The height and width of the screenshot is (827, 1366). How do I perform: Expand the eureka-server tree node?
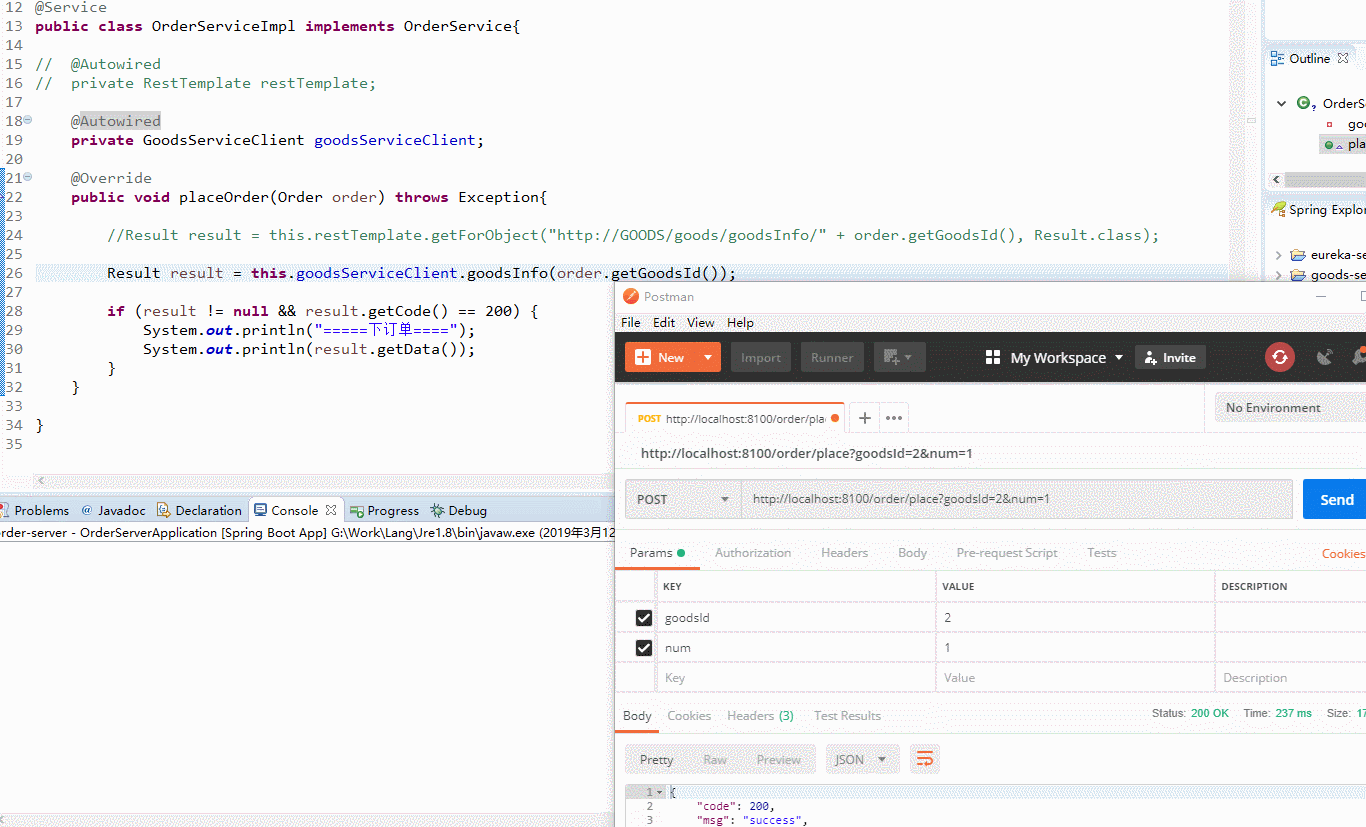point(1279,255)
